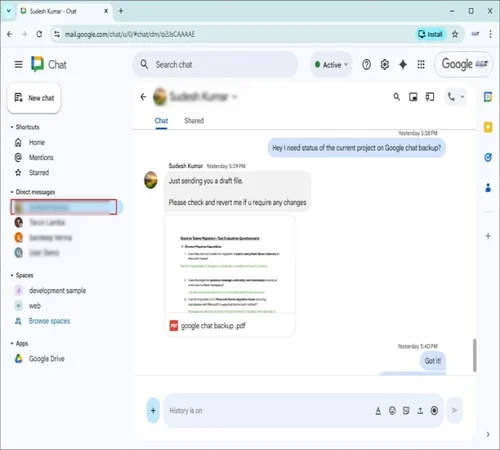Click the browser address bar URL
This screenshot has height=450, width=500.
pos(130,34)
